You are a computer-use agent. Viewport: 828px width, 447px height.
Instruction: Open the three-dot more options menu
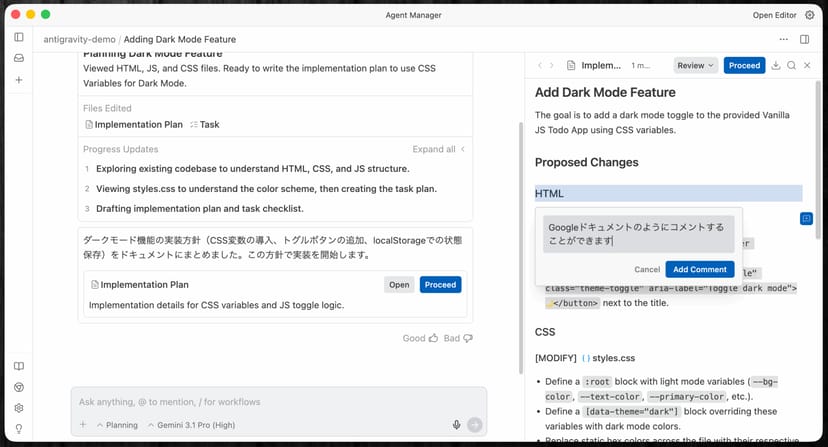click(783, 39)
